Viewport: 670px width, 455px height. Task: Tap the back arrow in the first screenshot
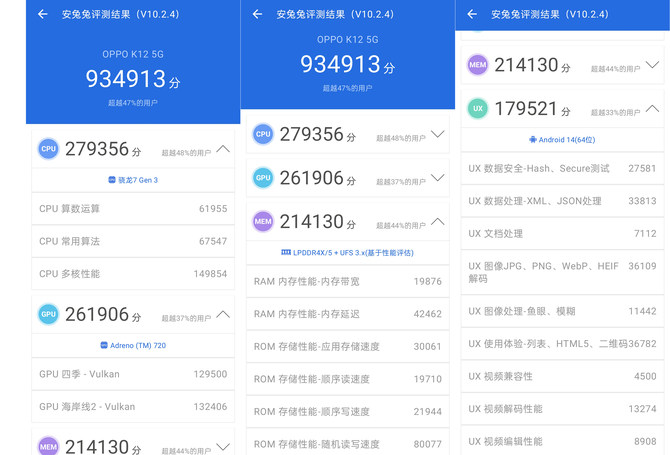pyautogui.click(x=42, y=14)
